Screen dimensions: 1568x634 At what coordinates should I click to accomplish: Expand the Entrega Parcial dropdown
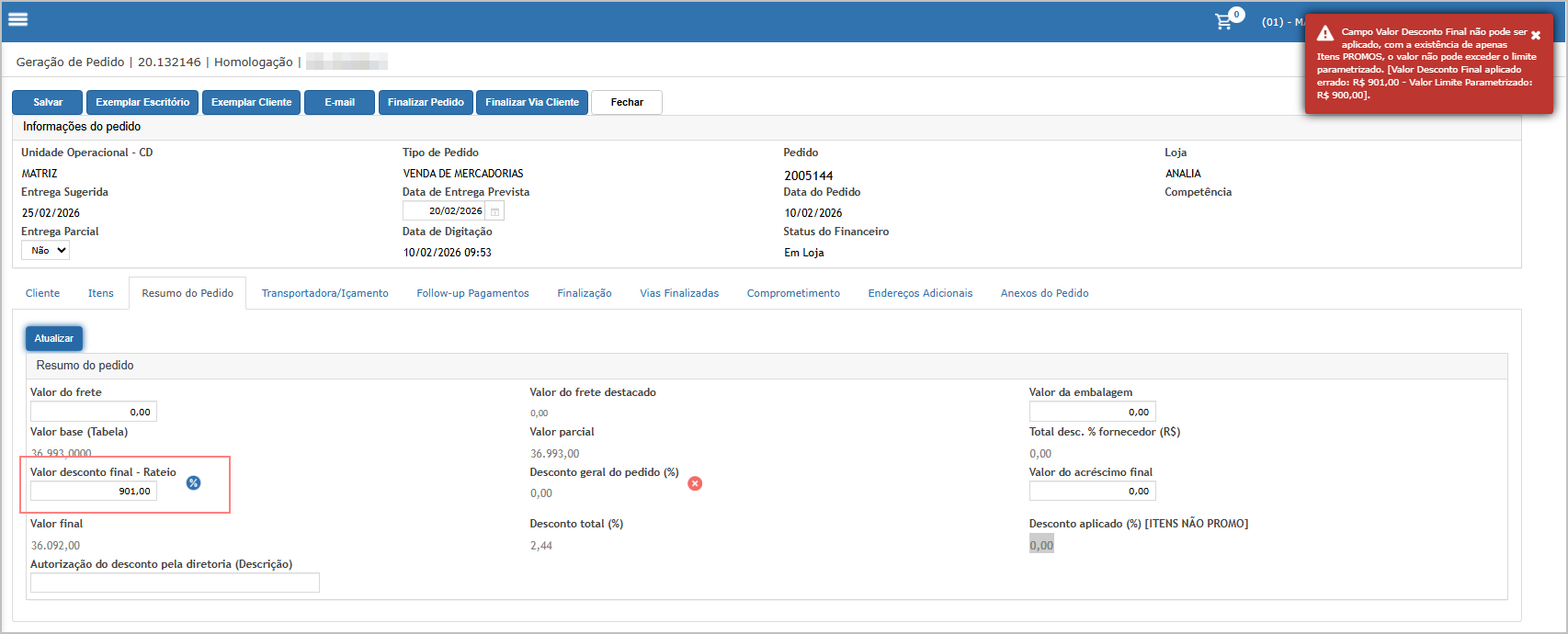[46, 251]
